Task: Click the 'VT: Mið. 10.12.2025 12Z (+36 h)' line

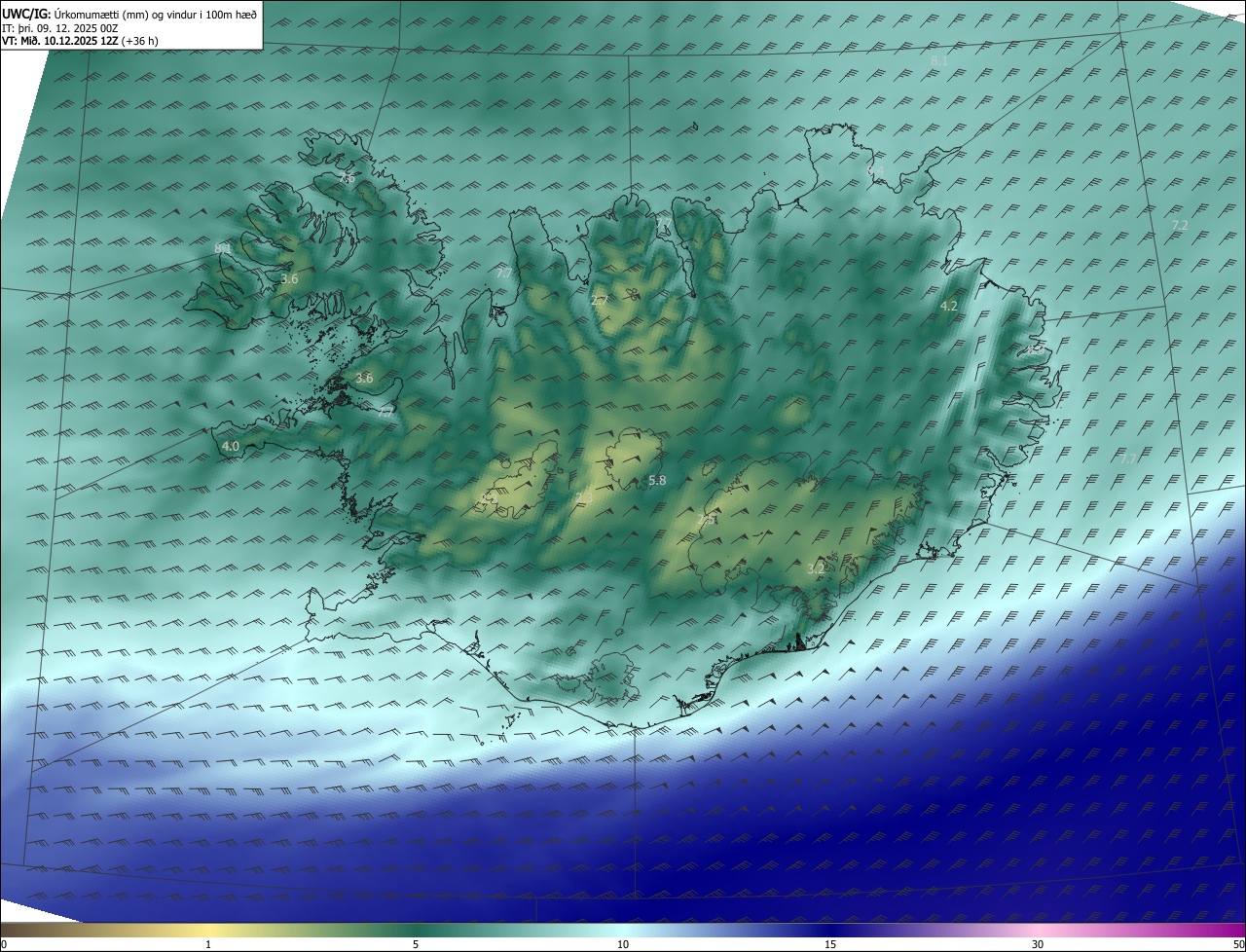Action: pyautogui.click(x=80, y=41)
